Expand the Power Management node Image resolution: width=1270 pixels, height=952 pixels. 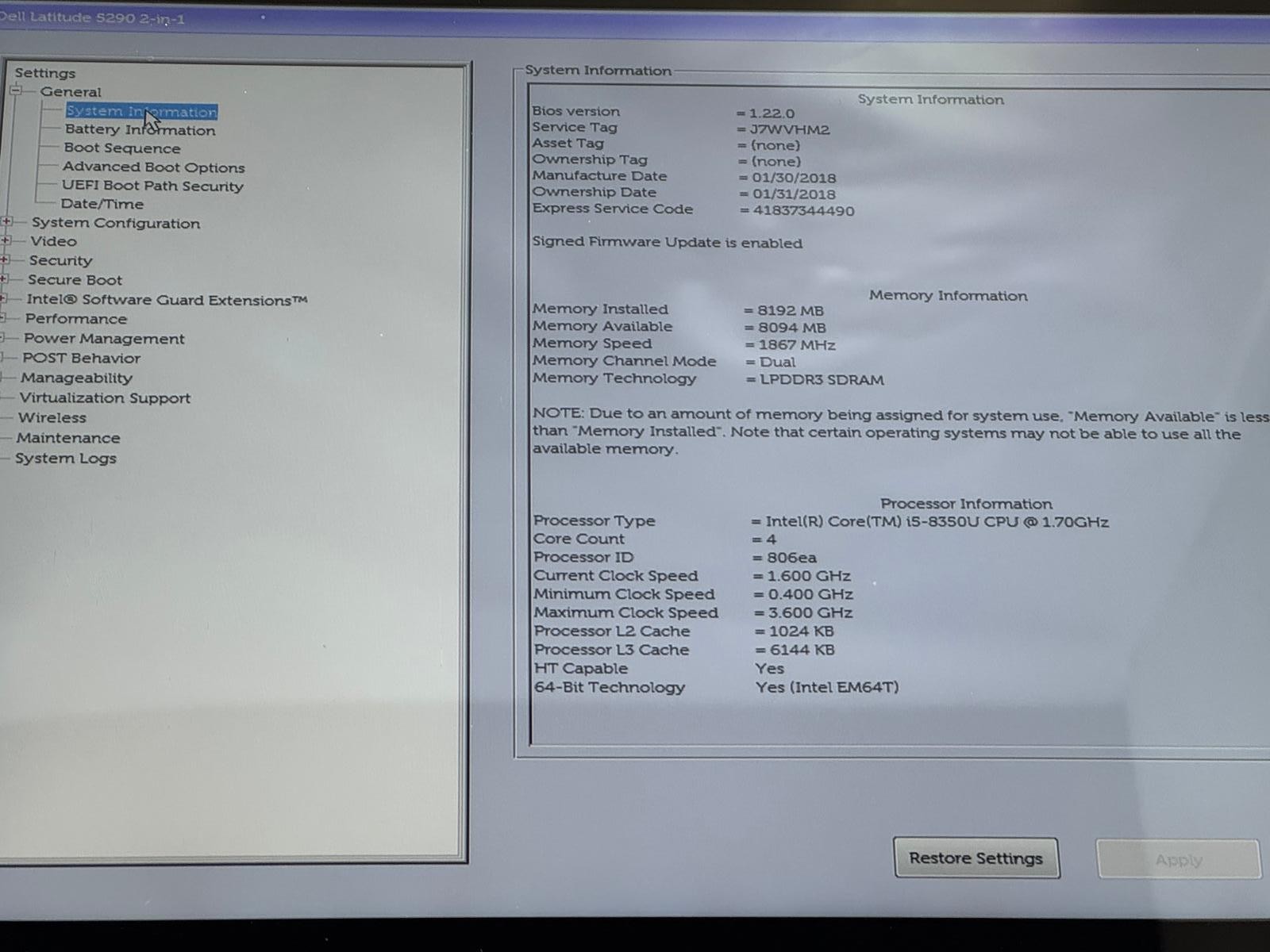3,338
